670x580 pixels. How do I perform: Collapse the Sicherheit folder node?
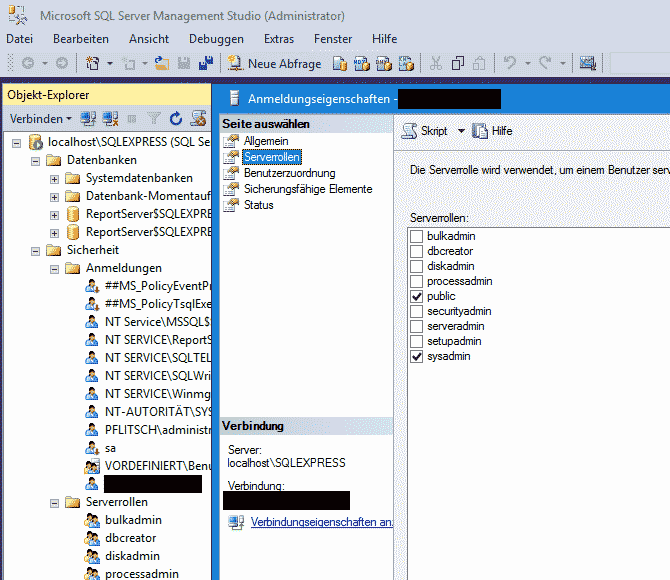[x=35, y=251]
